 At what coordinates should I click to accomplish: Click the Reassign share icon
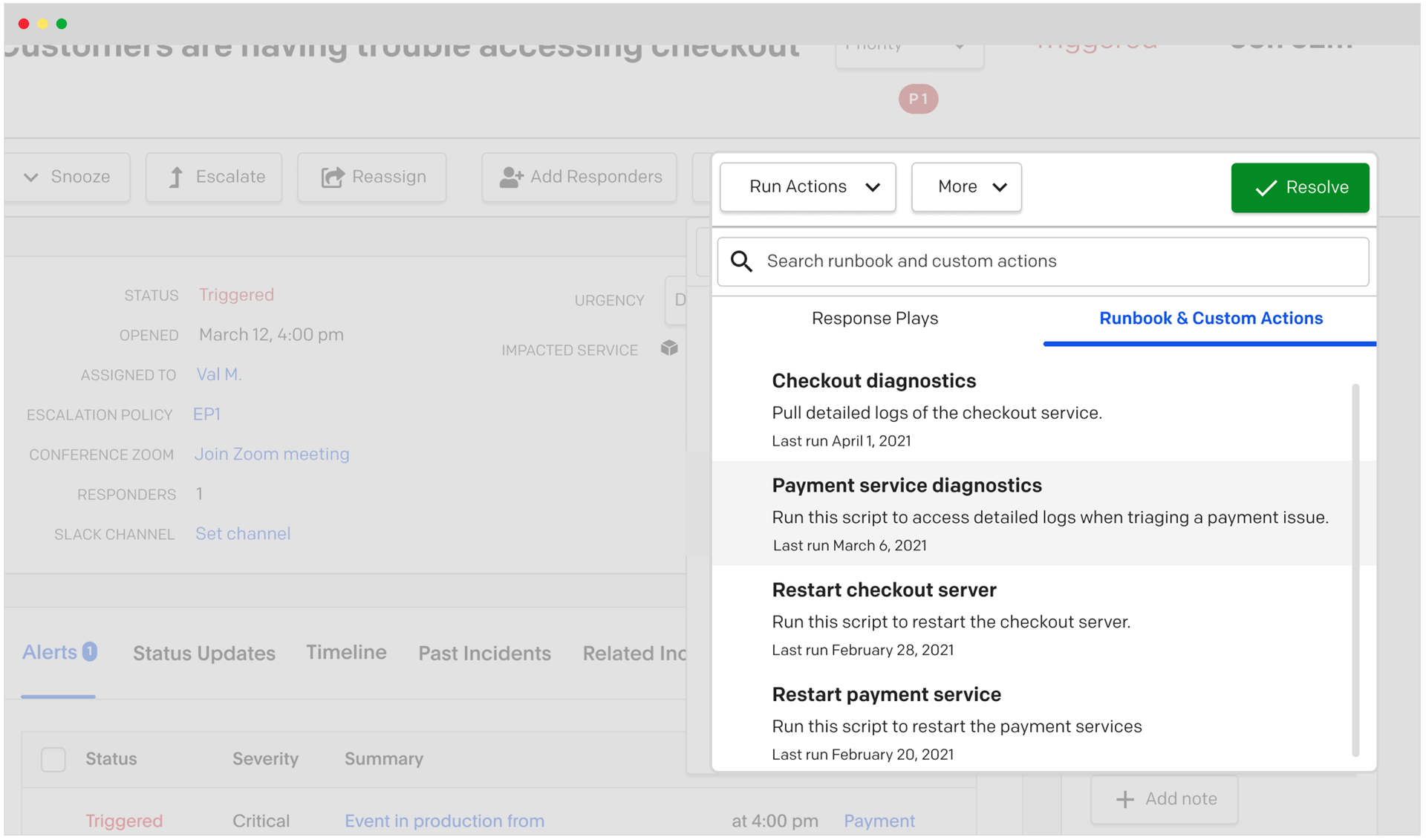tap(332, 178)
